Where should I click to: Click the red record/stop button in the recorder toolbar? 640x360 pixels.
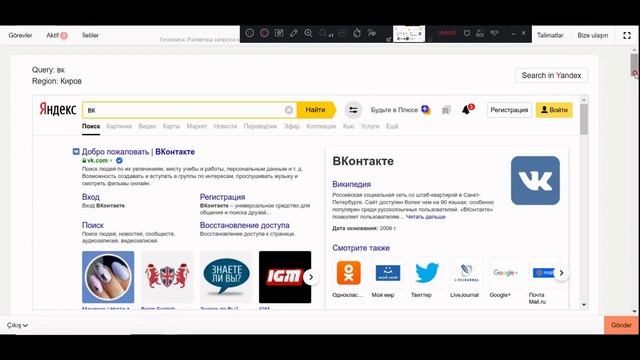pos(264,33)
